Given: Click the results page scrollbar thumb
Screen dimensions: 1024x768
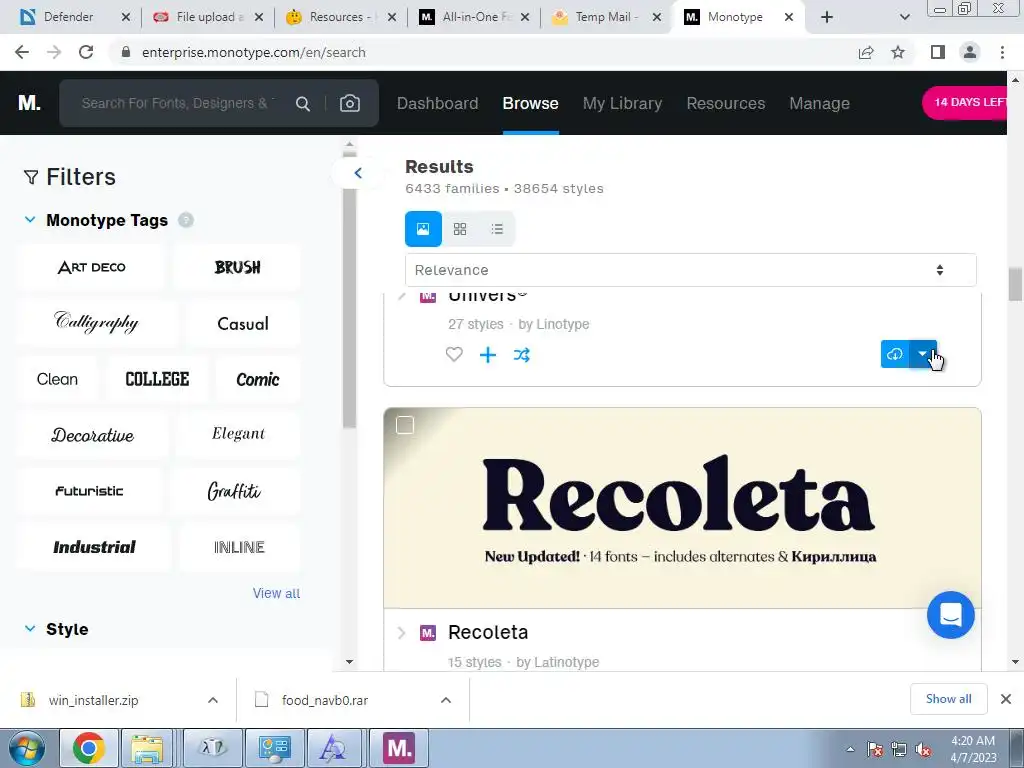Looking at the screenshot, I should pos(1015,284).
